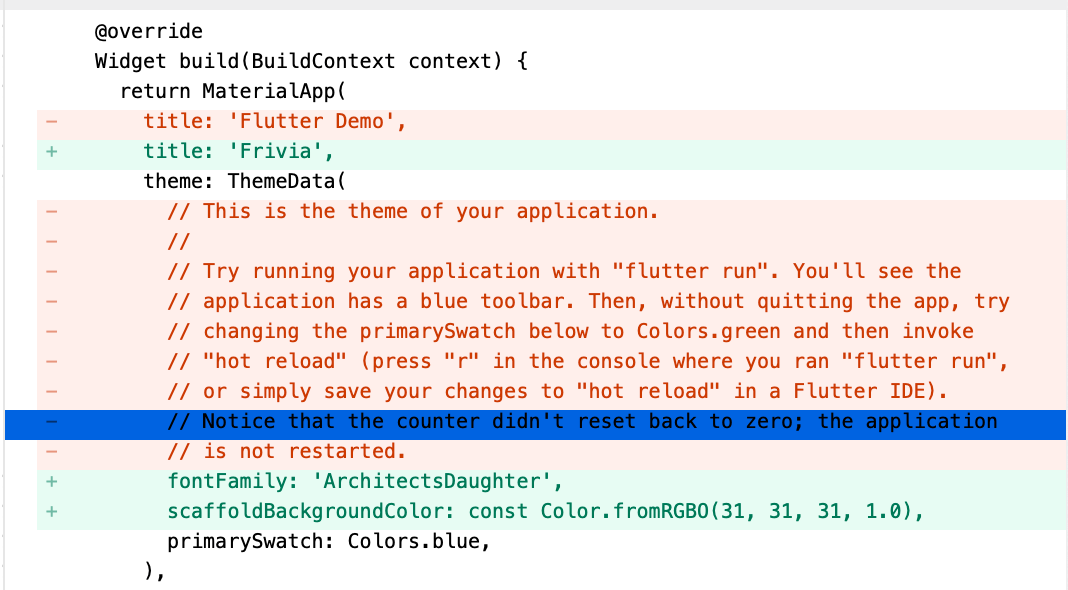Click the removed line title: 'Flutter Demo'
The width and height of the screenshot is (1068, 590).
pos(276,122)
